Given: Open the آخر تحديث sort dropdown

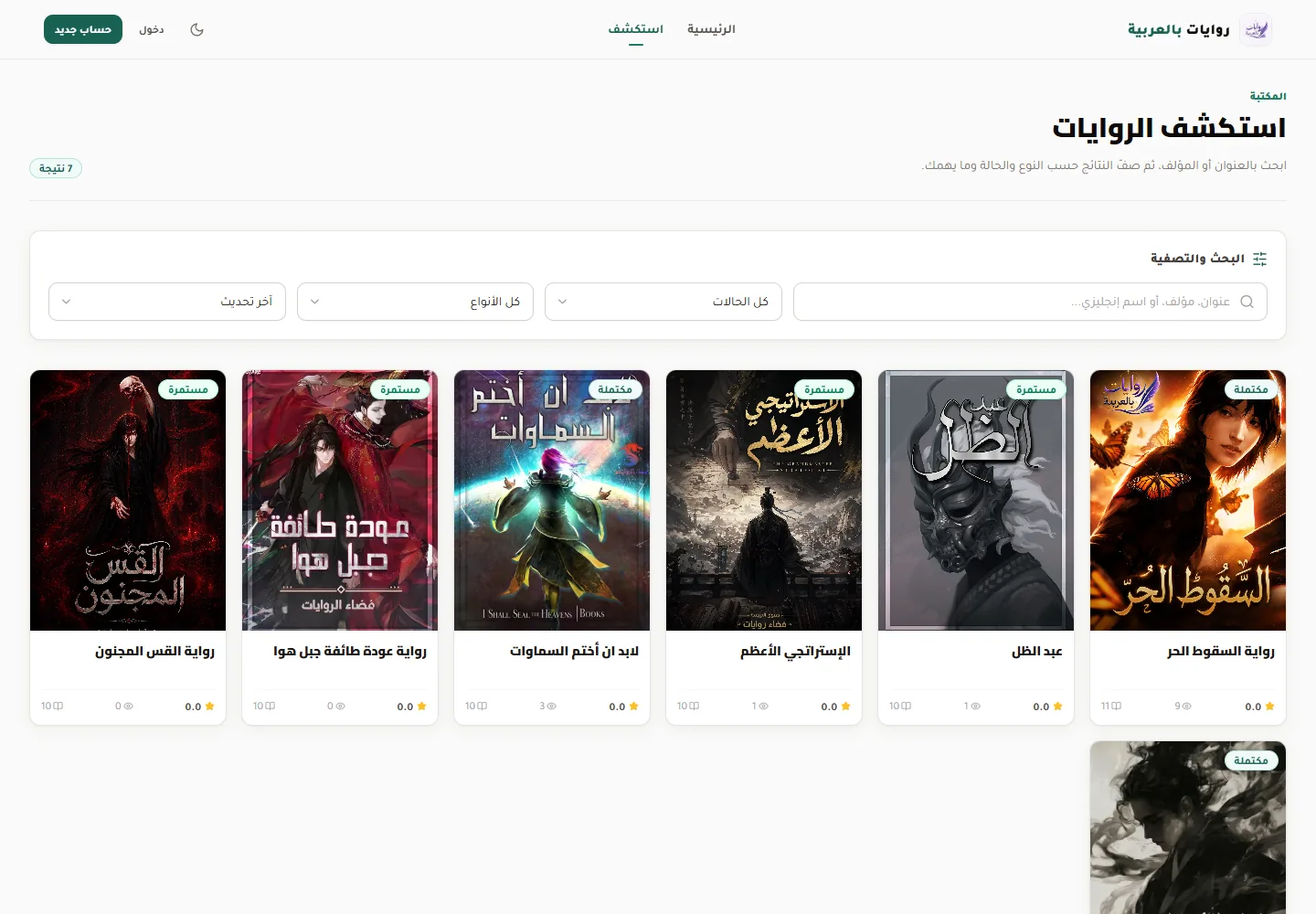Looking at the screenshot, I should pyautogui.click(x=167, y=302).
